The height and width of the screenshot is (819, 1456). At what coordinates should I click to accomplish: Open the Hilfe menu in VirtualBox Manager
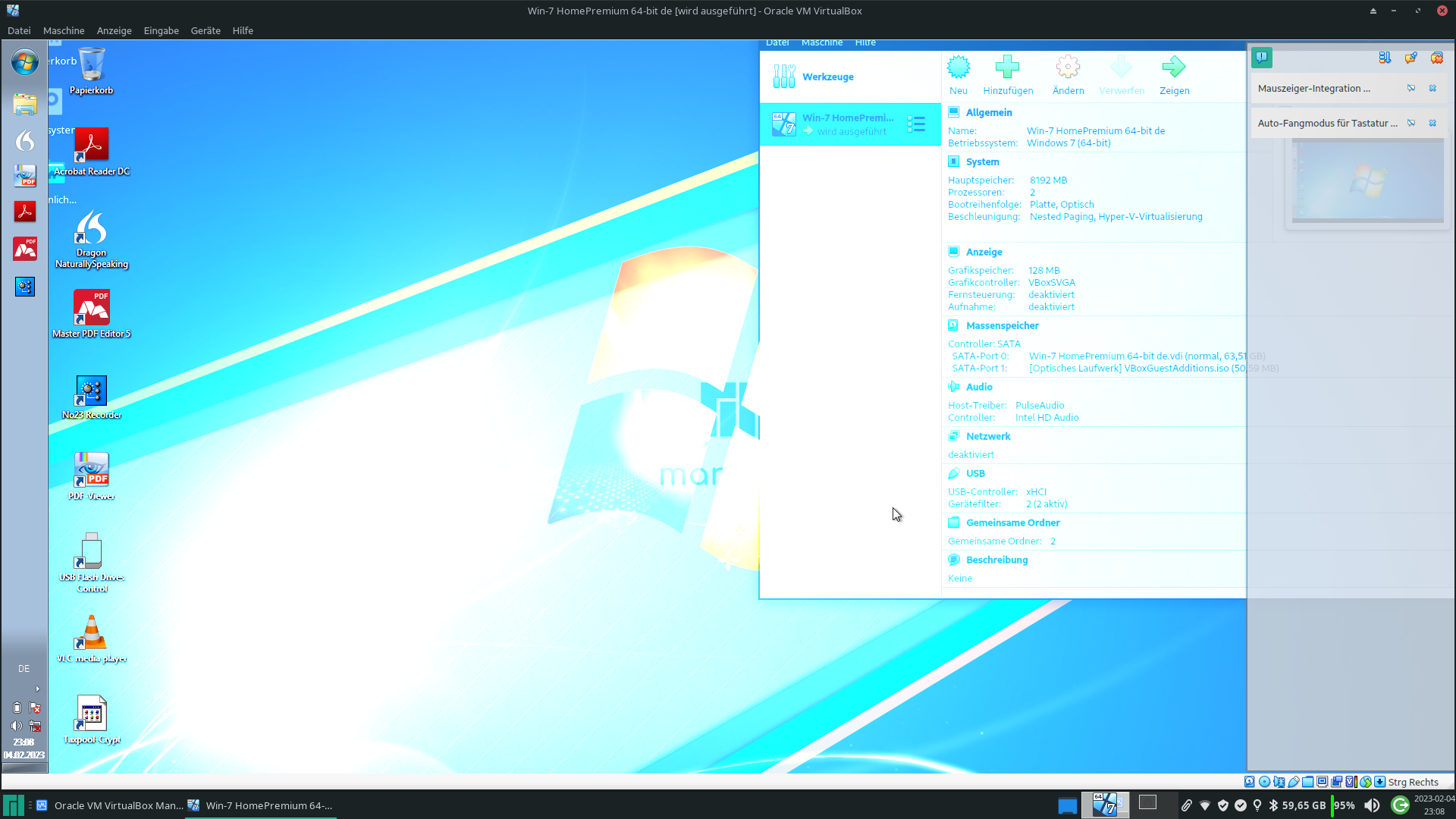tap(864, 42)
